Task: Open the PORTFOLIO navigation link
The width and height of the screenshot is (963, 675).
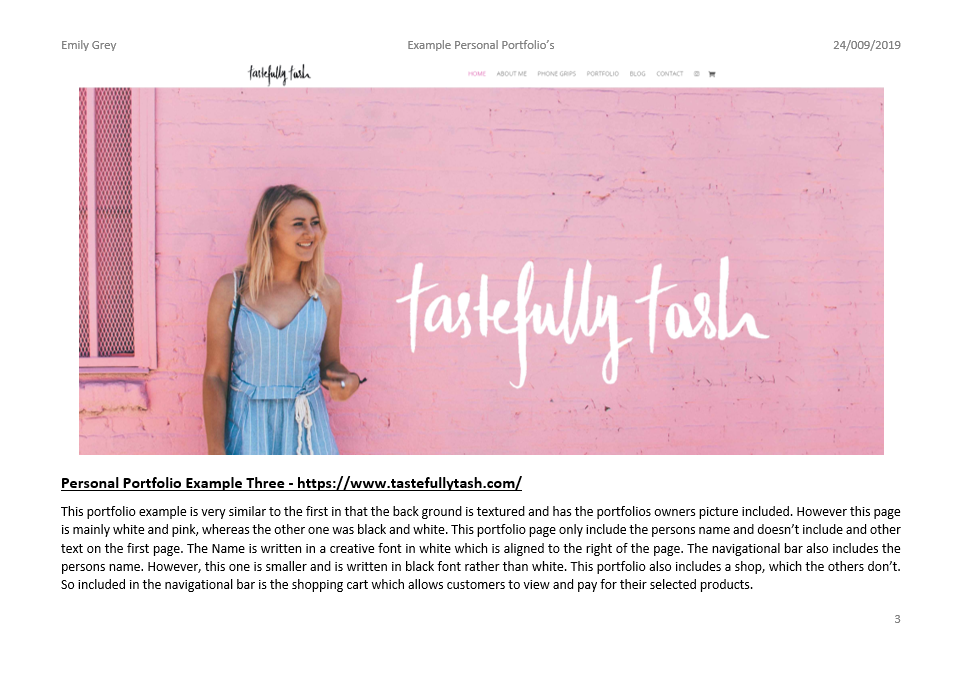Action: 602,74
